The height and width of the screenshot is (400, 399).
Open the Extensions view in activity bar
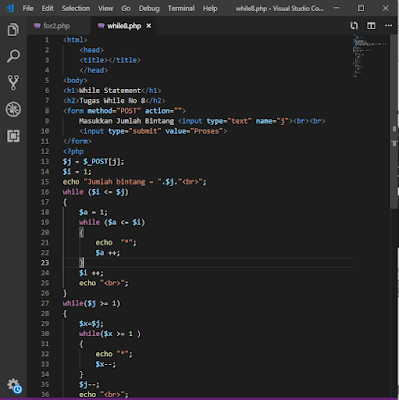tap(13, 136)
